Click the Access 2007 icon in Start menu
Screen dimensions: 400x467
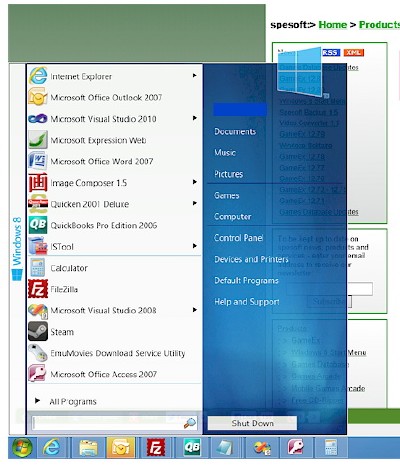38,374
